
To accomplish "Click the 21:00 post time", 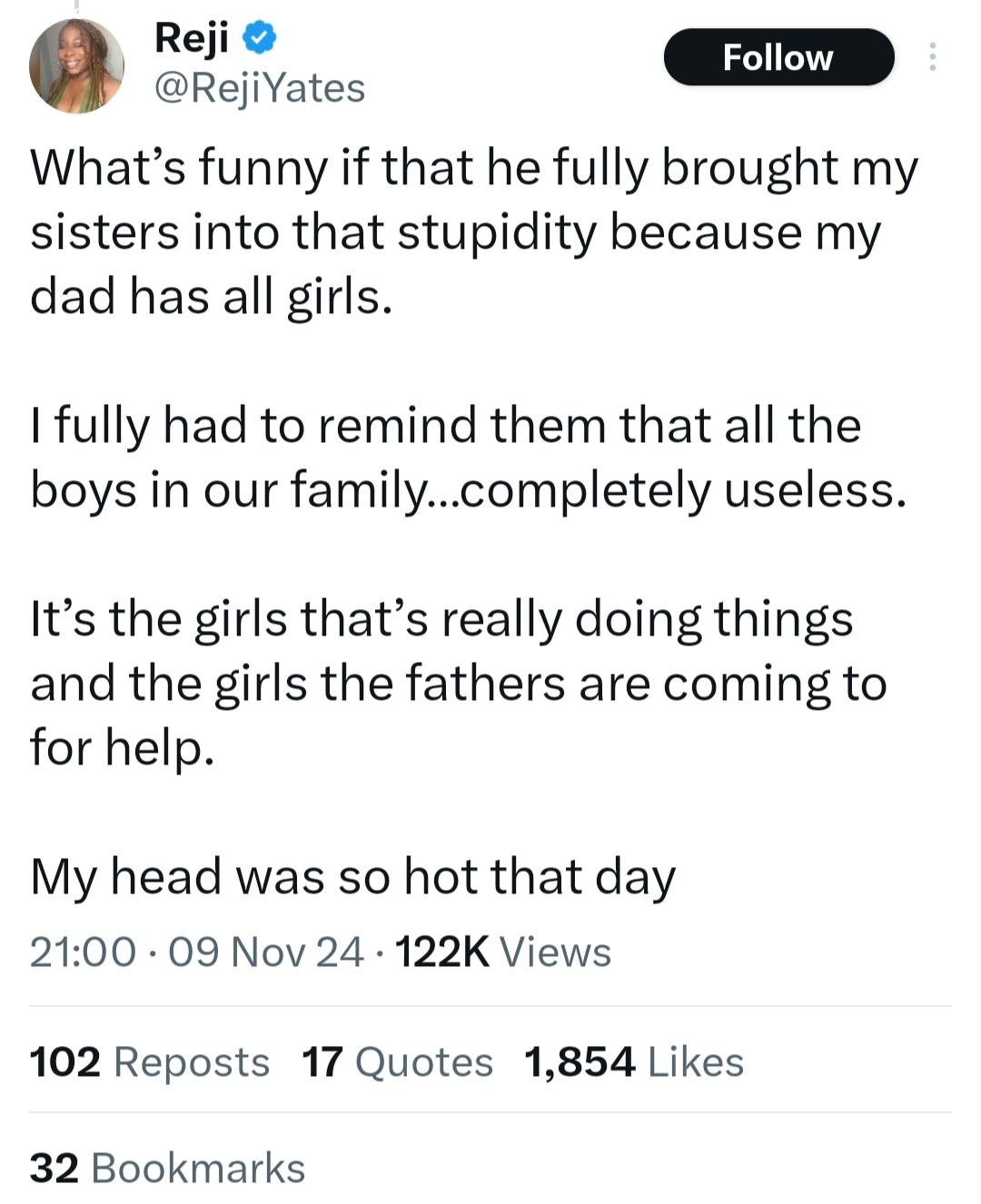I will (83, 952).
